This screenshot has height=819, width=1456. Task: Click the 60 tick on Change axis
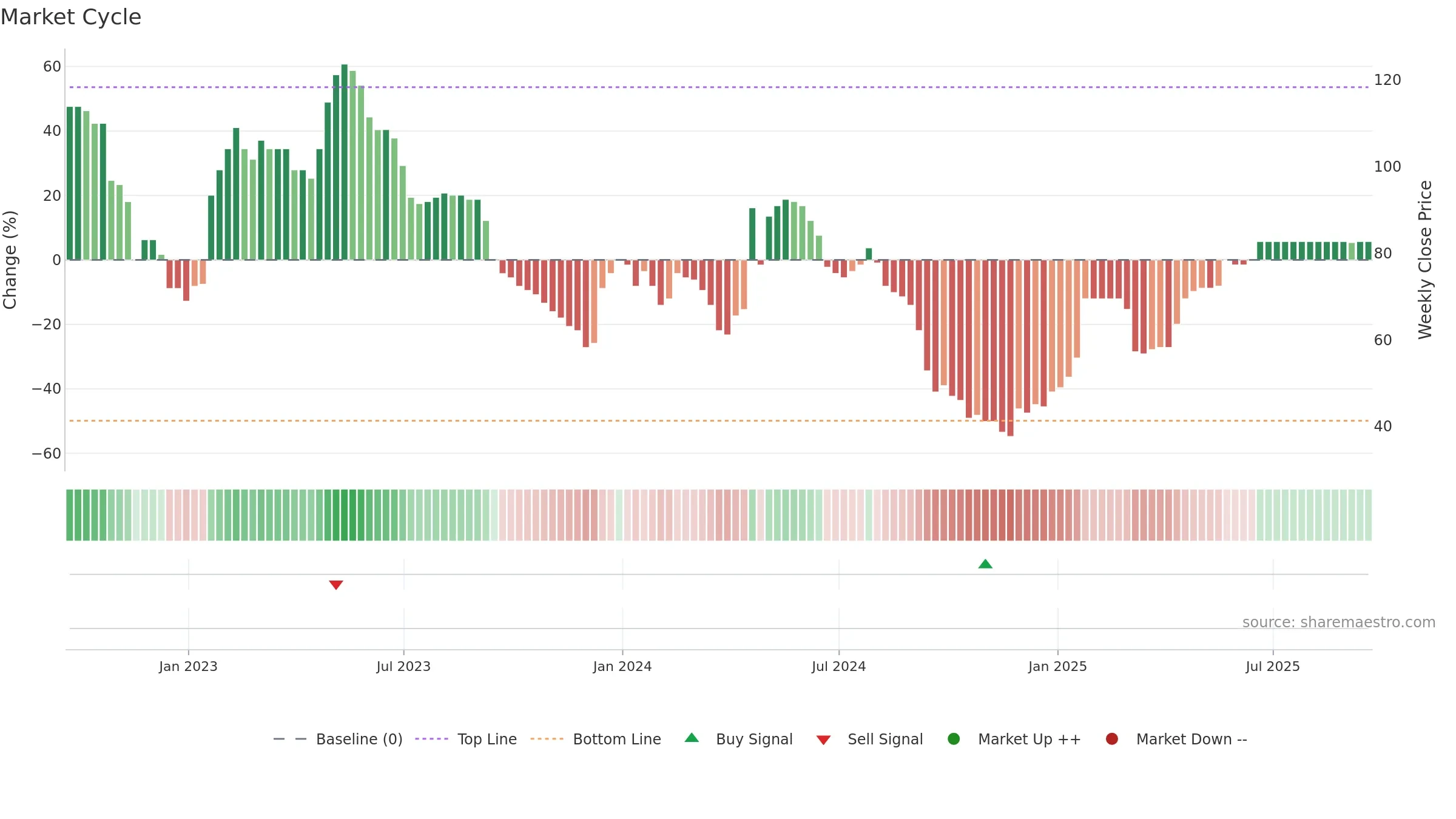click(x=52, y=67)
